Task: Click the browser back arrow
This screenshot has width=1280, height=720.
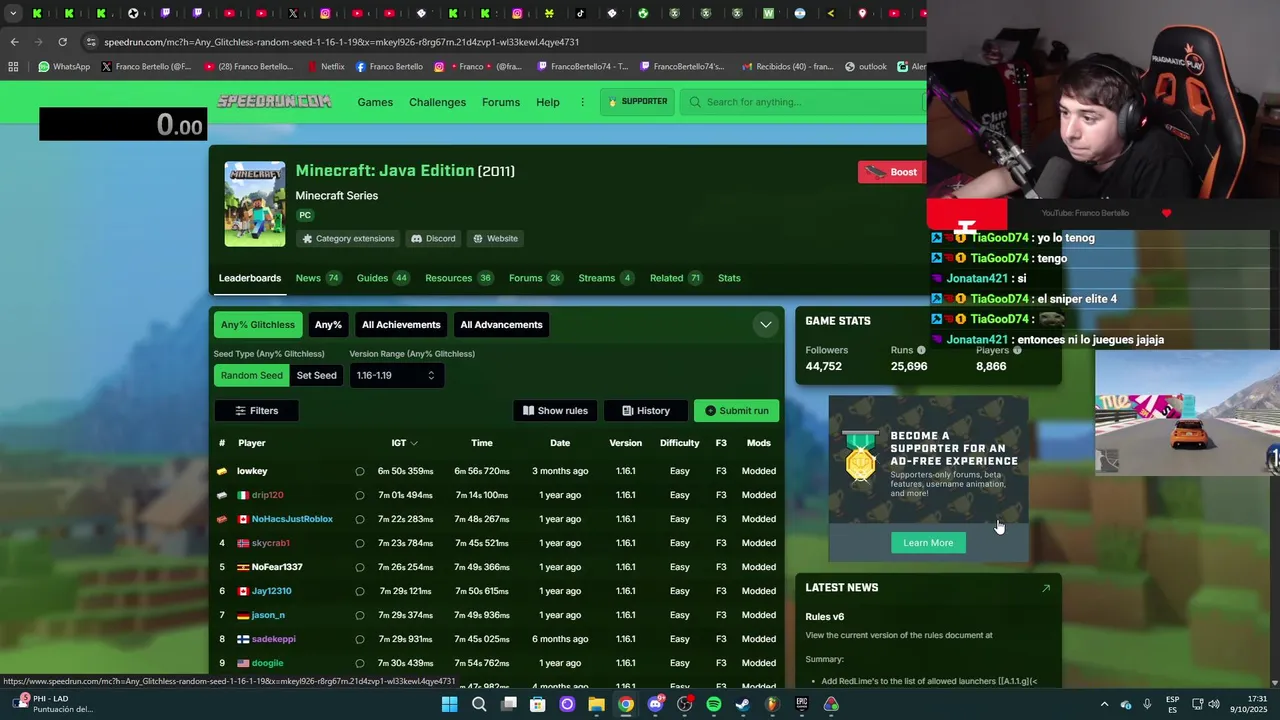Action: click(14, 42)
